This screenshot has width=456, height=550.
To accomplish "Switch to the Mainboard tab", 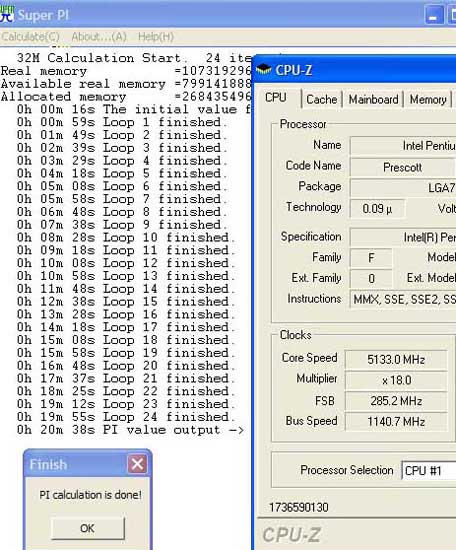I will pos(373,99).
